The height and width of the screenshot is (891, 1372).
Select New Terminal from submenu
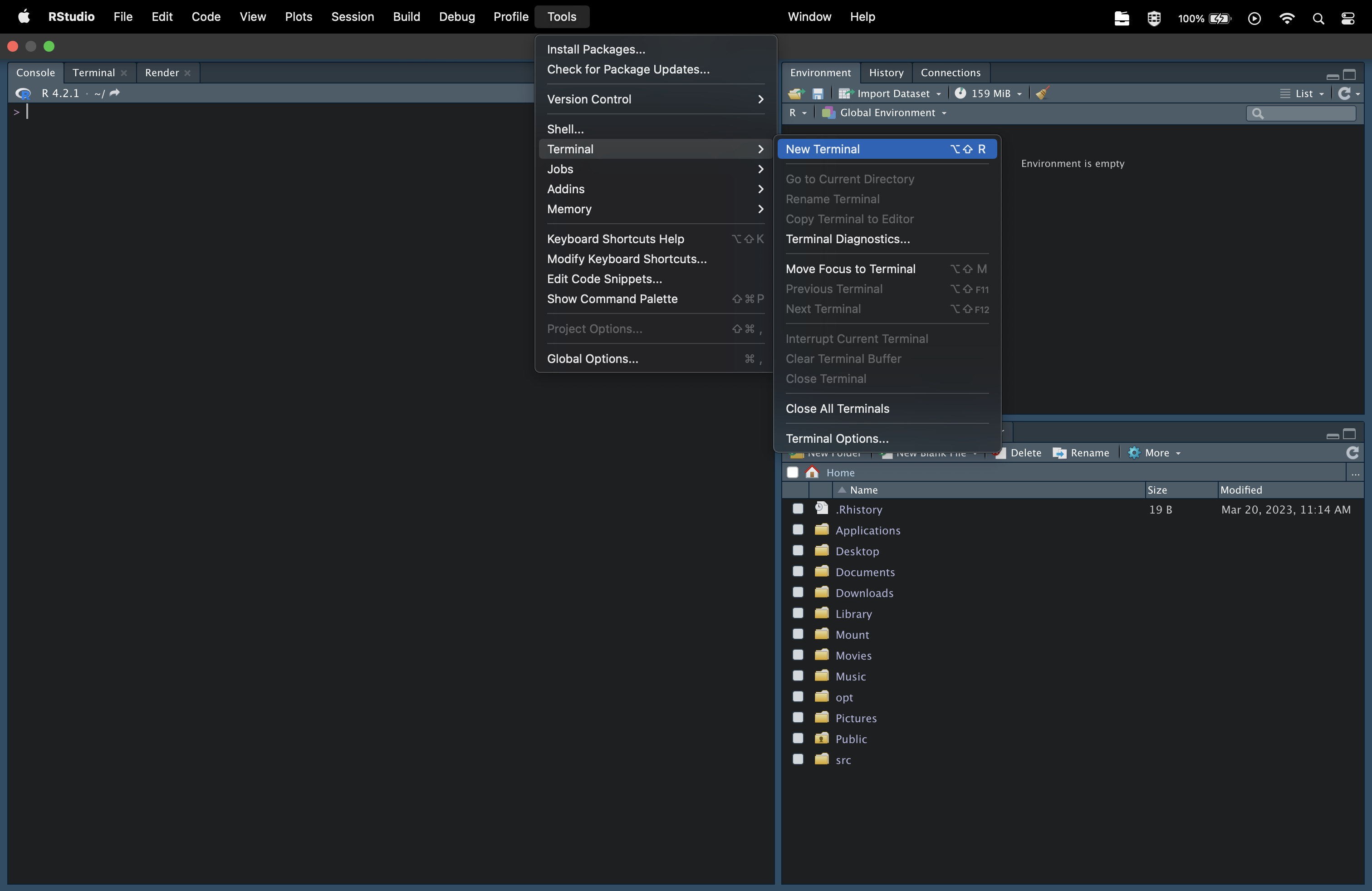887,149
